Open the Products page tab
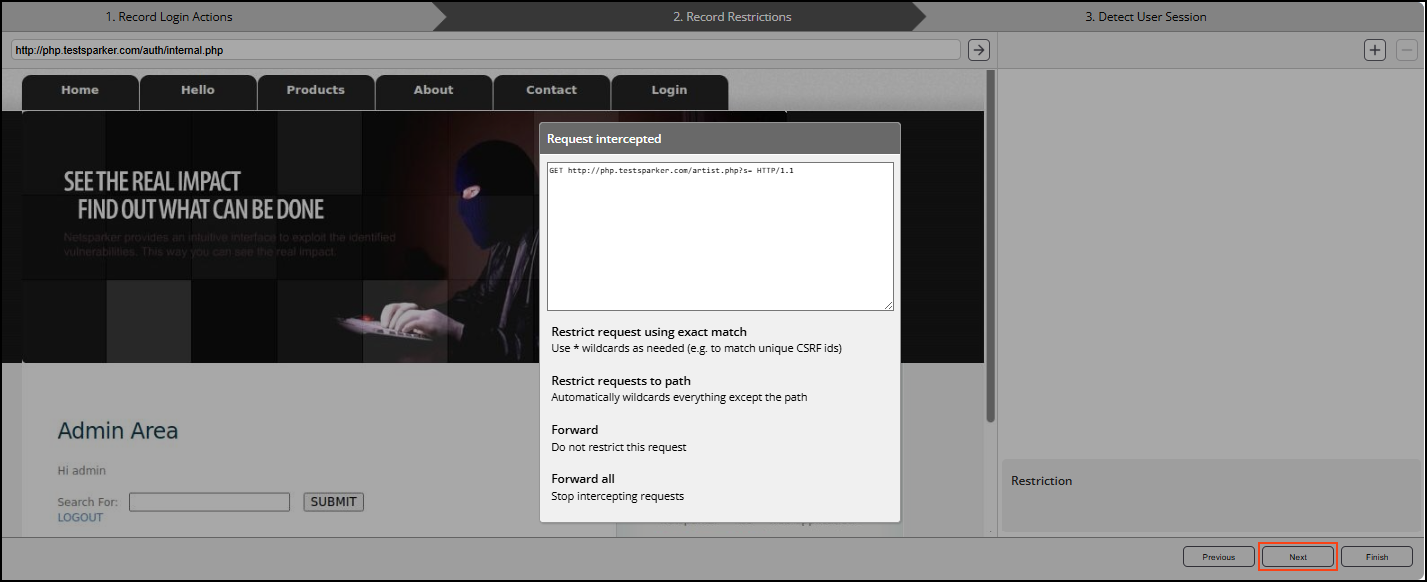Image resolution: width=1427 pixels, height=582 pixels. [315, 90]
